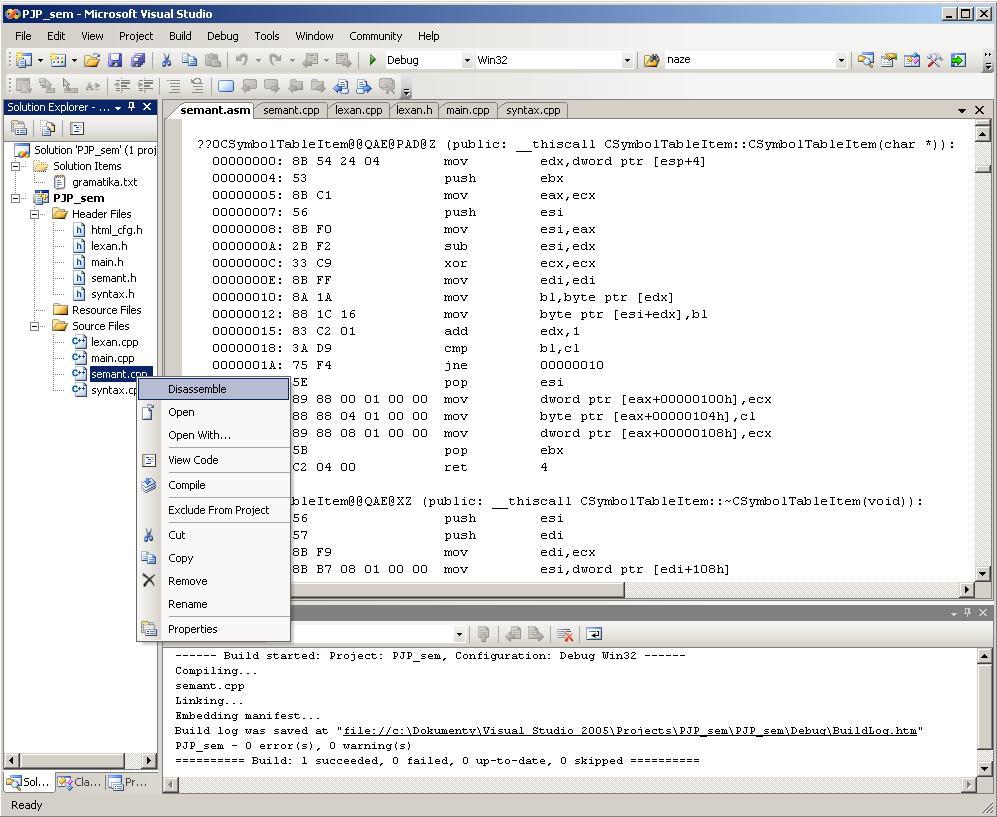Open the Win32 platform dropdown
The height and width of the screenshot is (817, 997).
627,60
